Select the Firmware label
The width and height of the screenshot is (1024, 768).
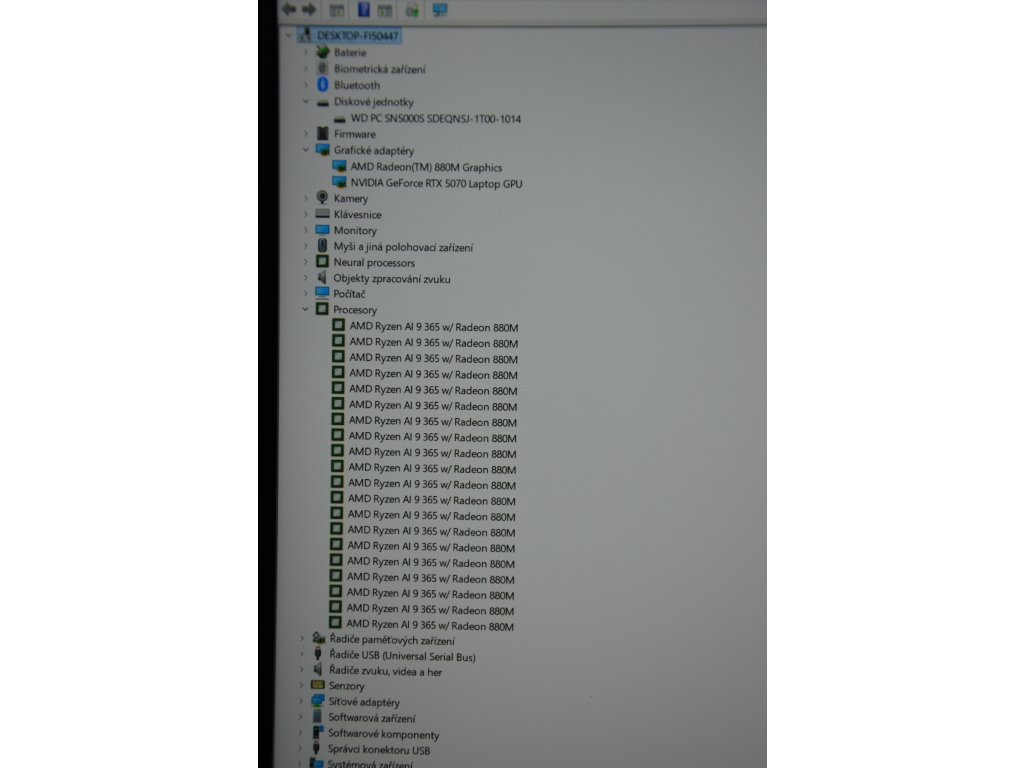tap(355, 134)
